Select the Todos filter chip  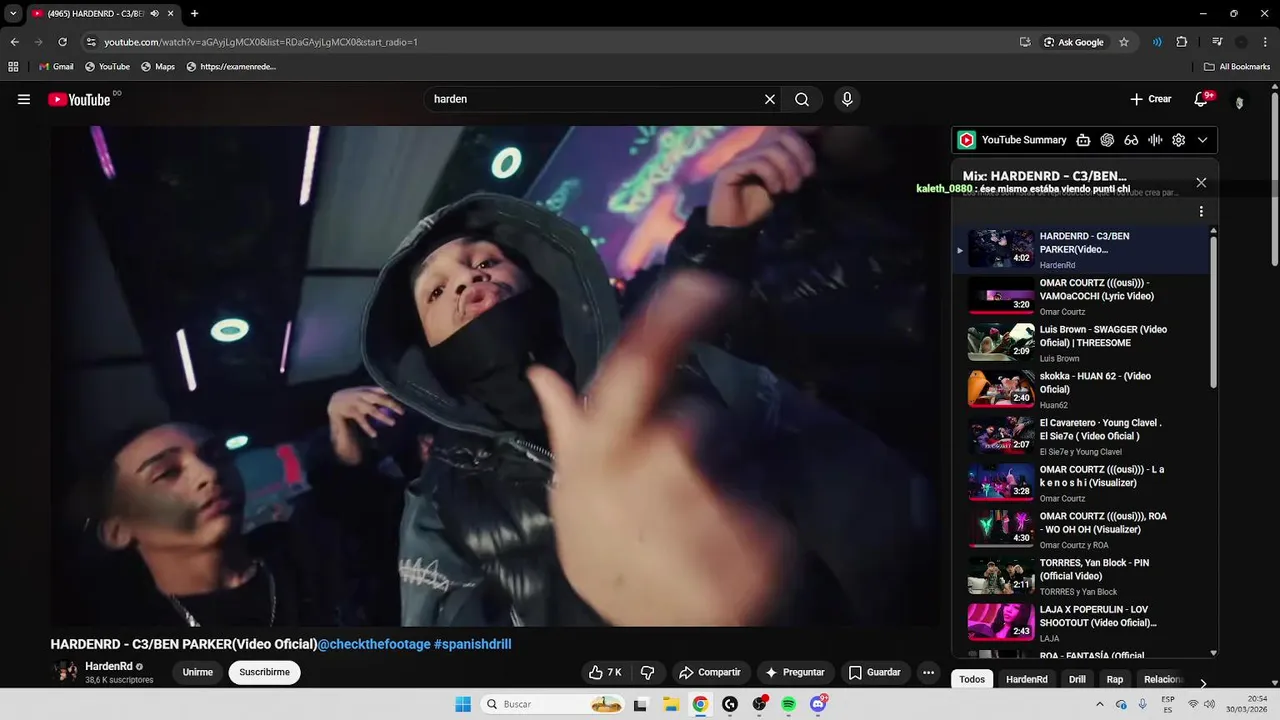coord(972,679)
